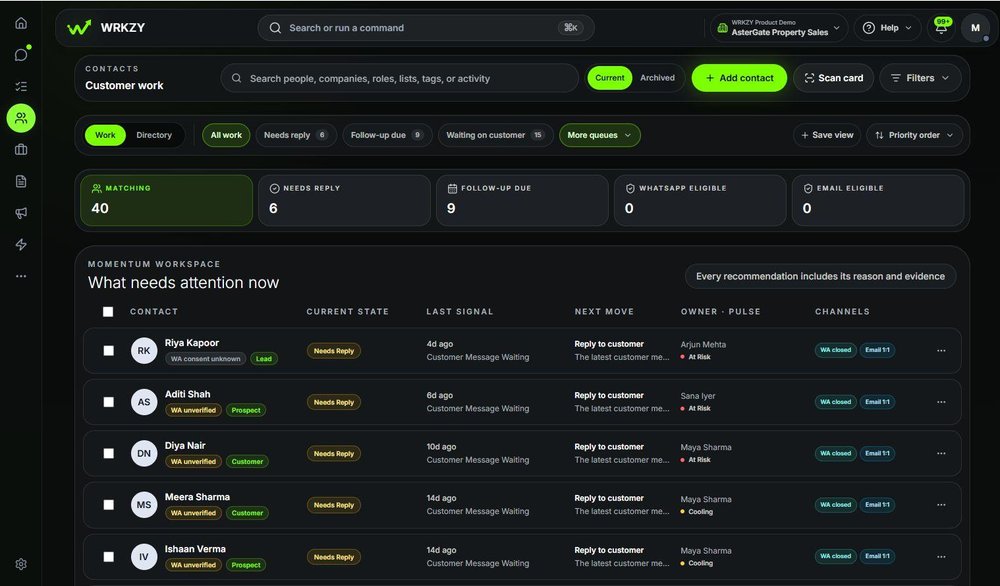
Task: Switch to Current contacts toggle
Action: coord(610,78)
